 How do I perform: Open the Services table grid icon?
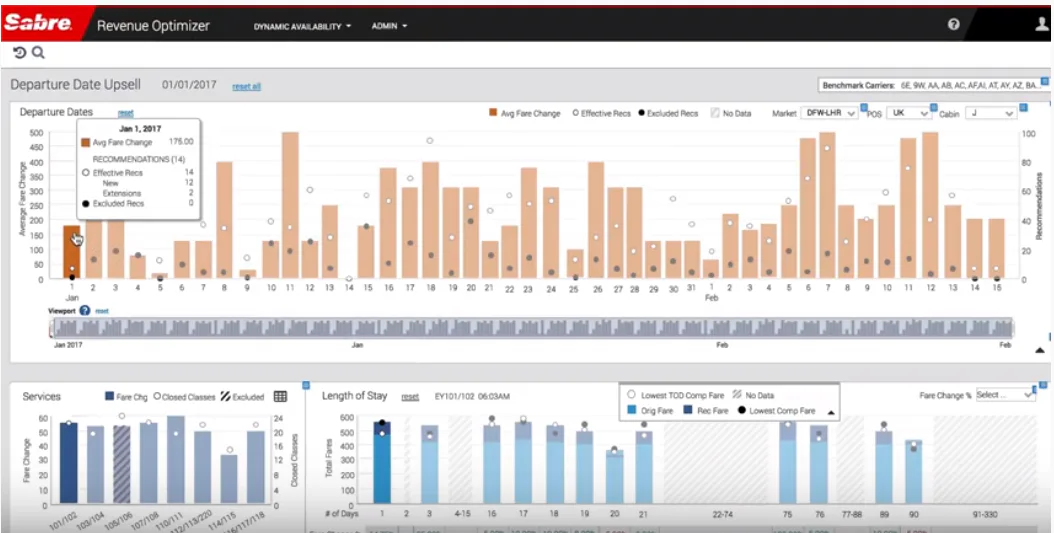pyautogui.click(x=280, y=397)
